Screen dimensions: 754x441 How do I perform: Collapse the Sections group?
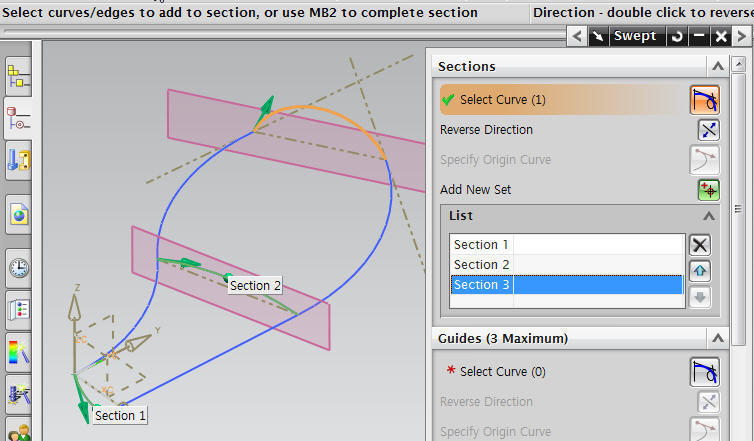(x=716, y=66)
